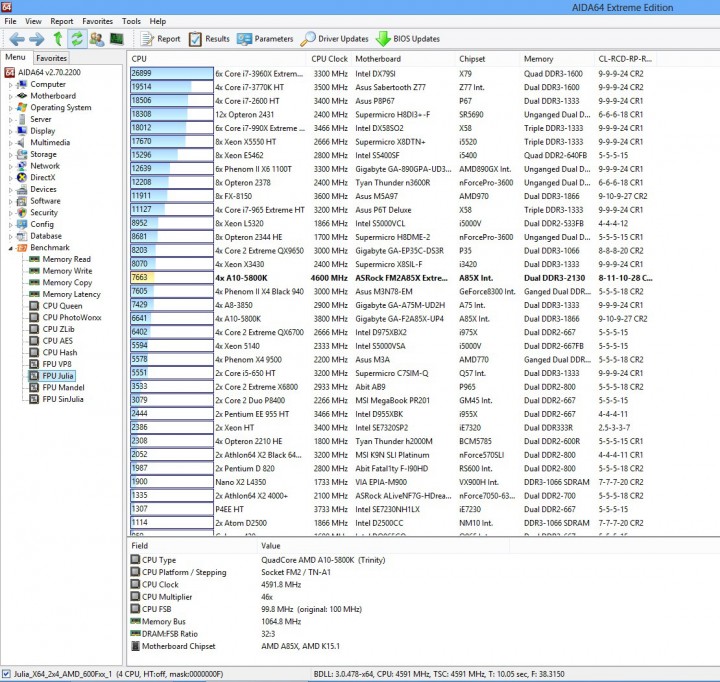Select the DirectX tree icon
Screen dimensions: 720x682
point(22,177)
